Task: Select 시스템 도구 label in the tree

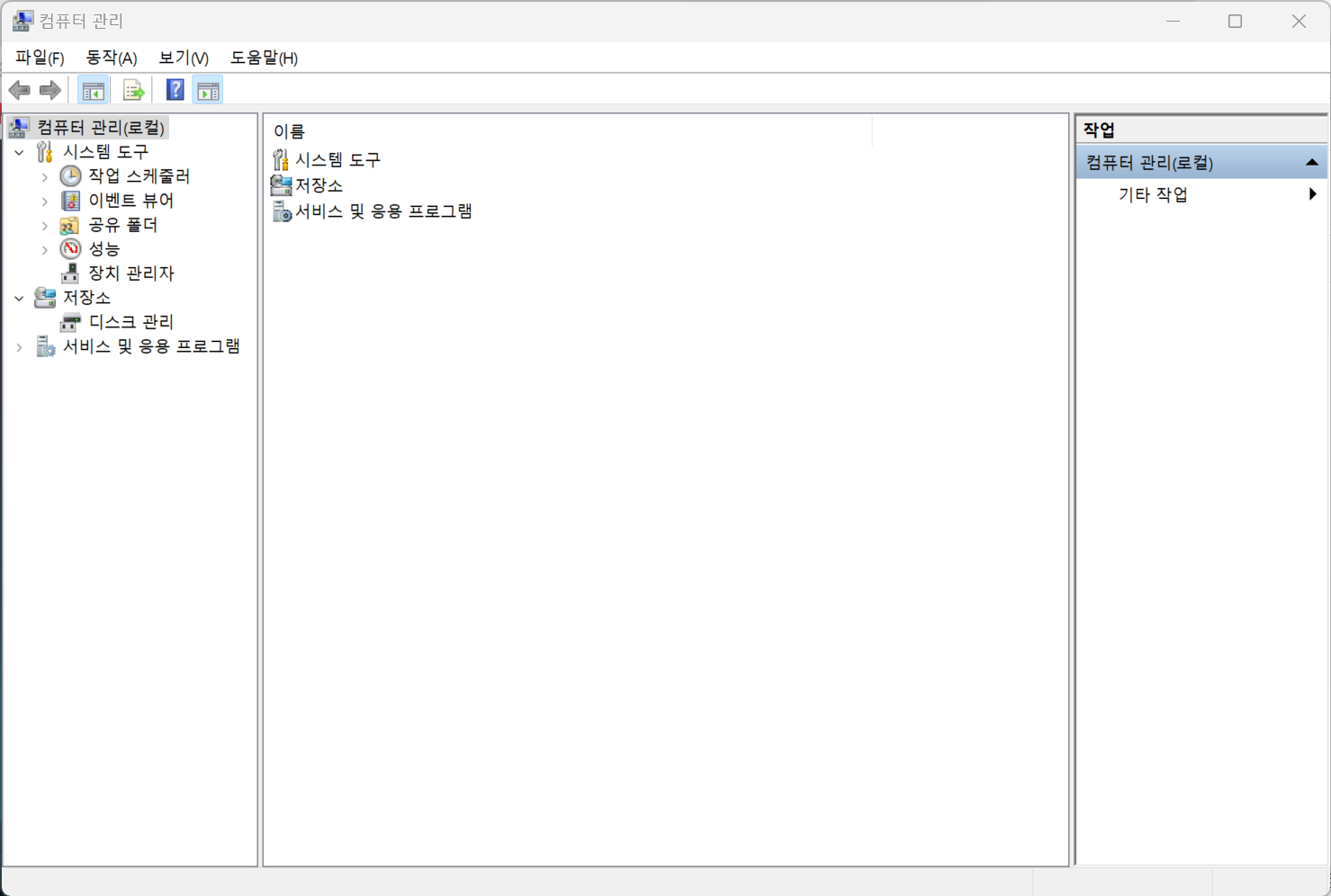Action: 105,152
